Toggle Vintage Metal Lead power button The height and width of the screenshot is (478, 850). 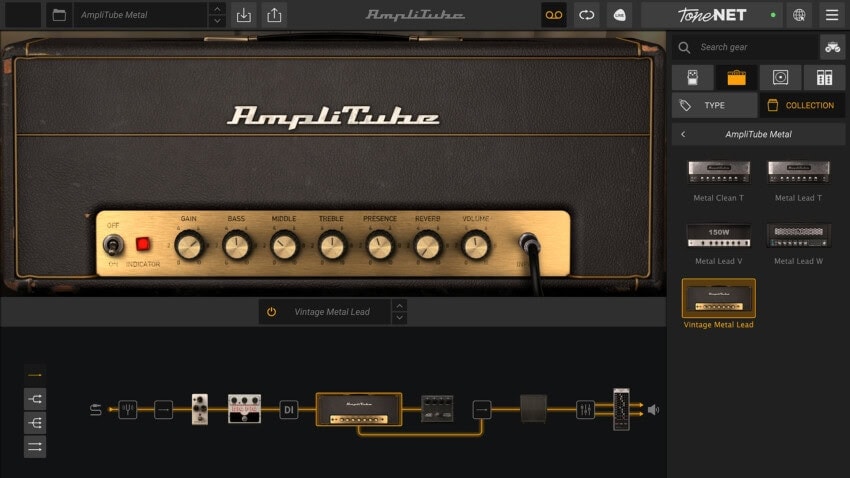click(271, 312)
